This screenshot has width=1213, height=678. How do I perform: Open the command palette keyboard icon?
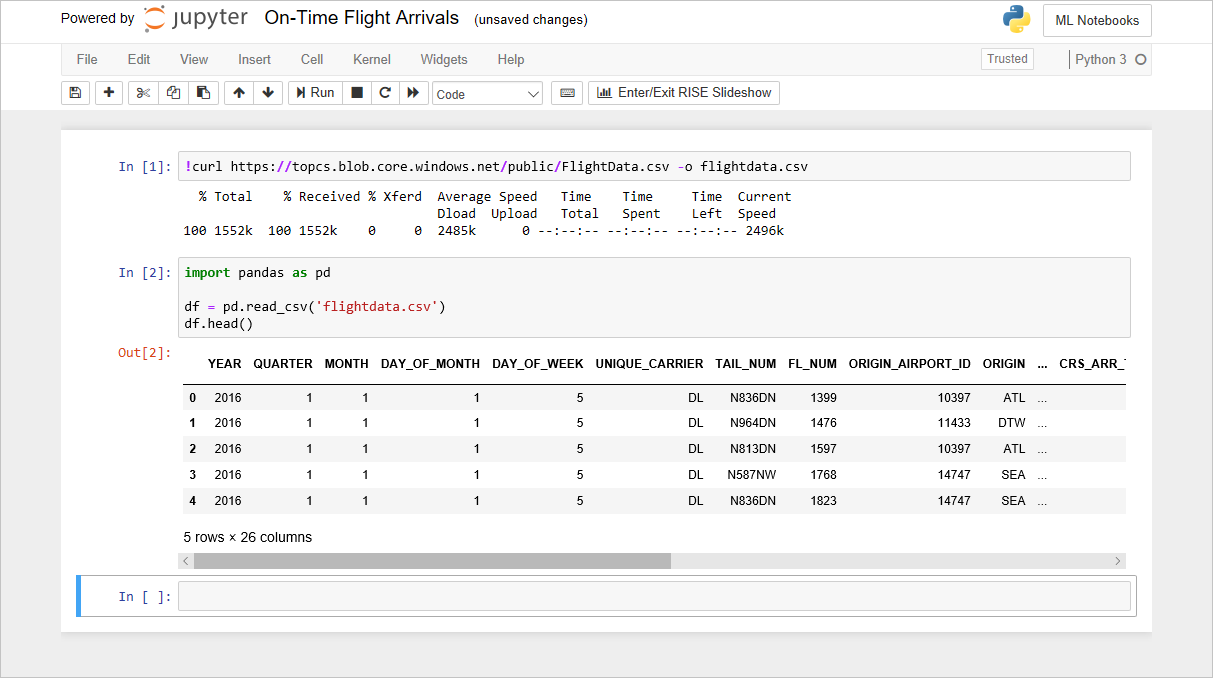[x=566, y=92]
